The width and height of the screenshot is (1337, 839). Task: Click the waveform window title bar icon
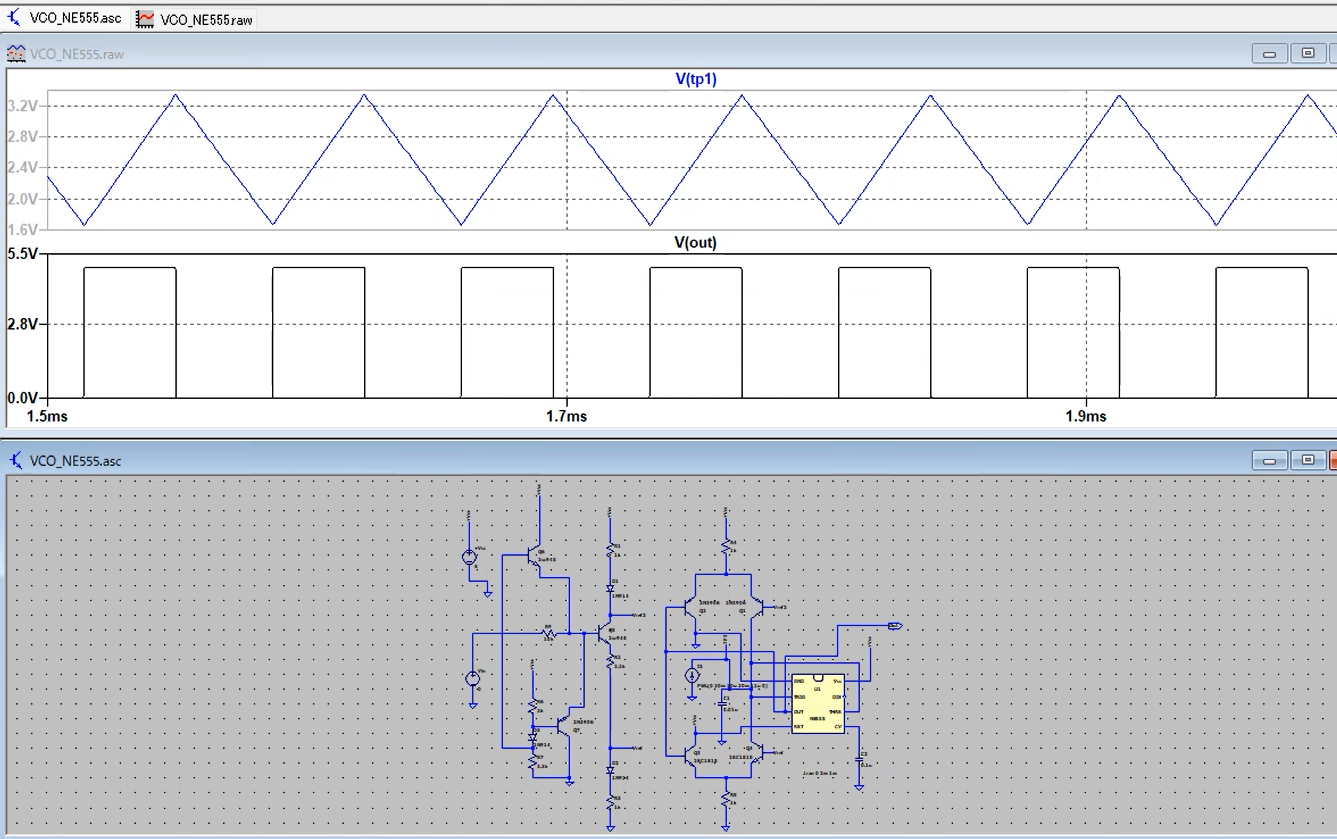(16, 54)
